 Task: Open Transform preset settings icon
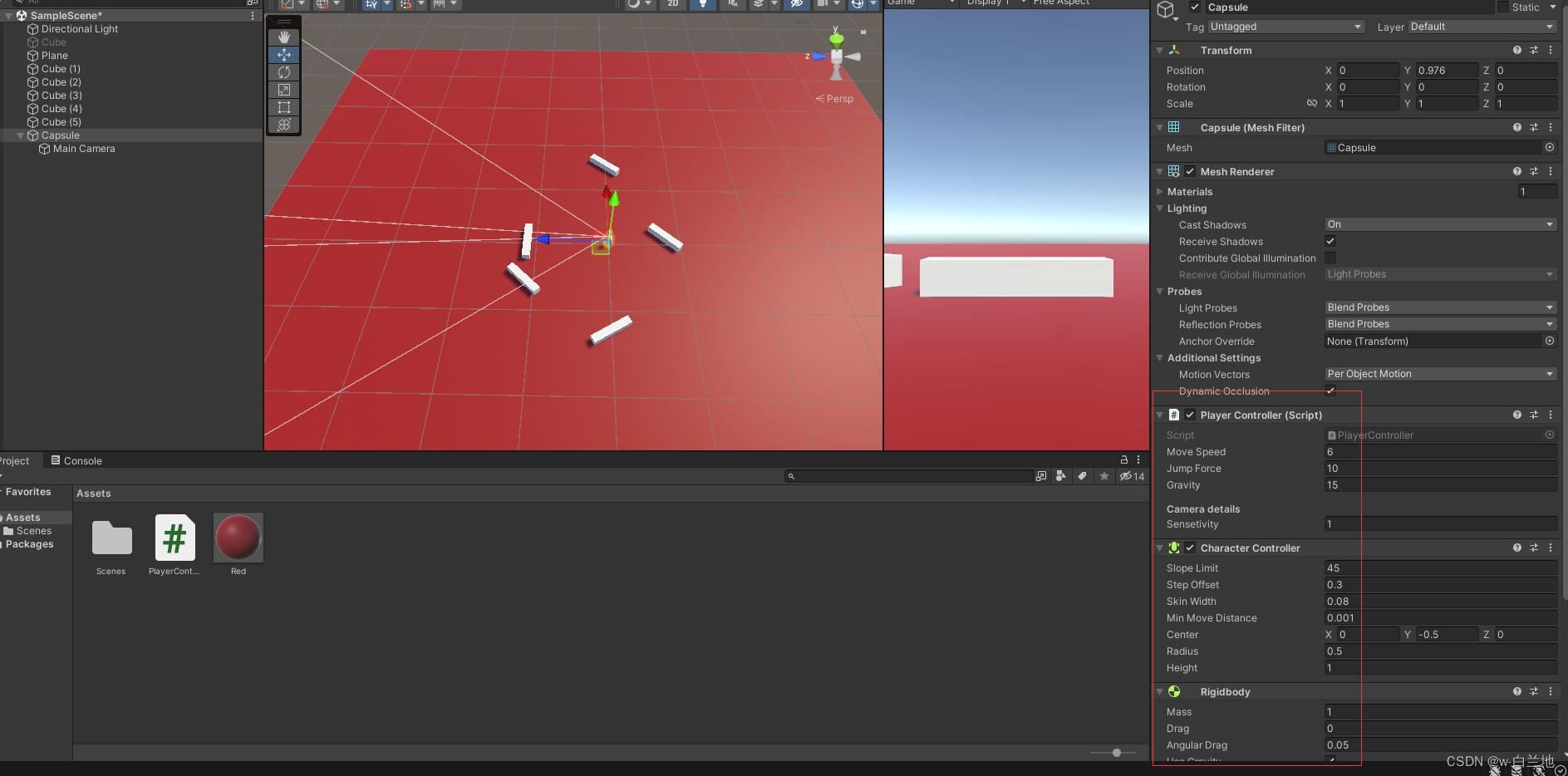1534,50
